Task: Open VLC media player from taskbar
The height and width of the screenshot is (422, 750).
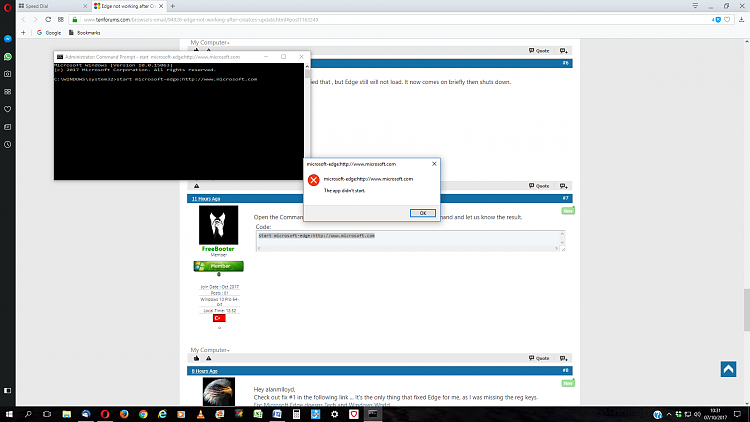Action: [200, 414]
